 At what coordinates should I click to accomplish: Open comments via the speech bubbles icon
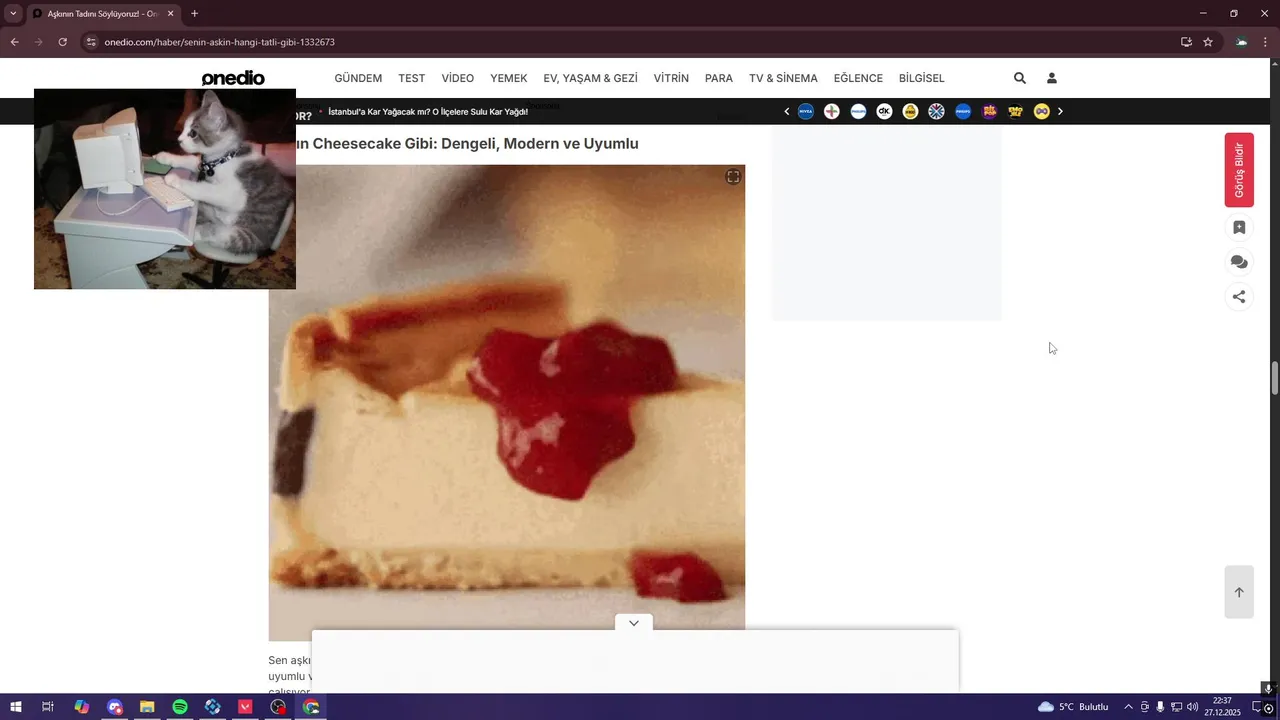click(1239, 262)
